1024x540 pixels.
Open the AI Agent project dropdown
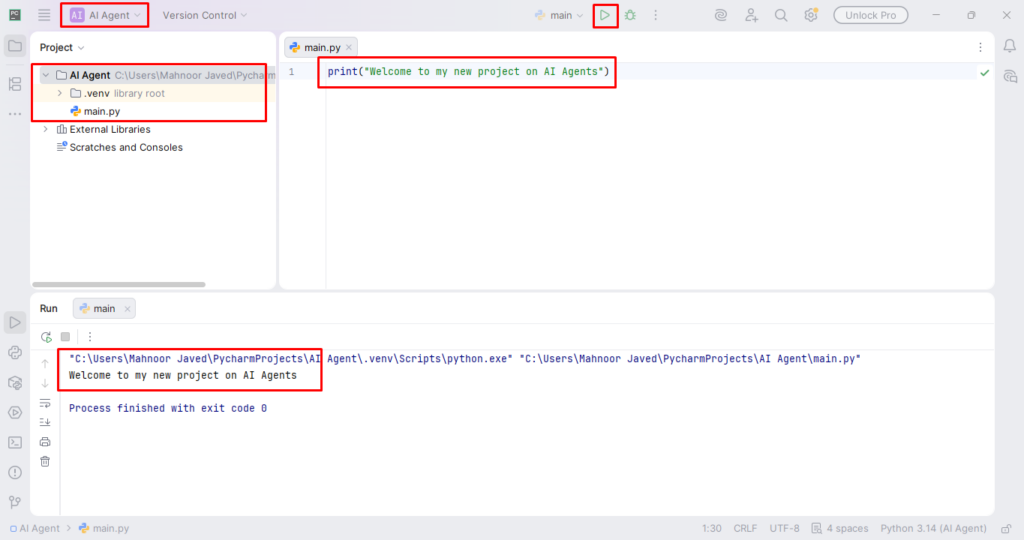pyautogui.click(x=105, y=15)
